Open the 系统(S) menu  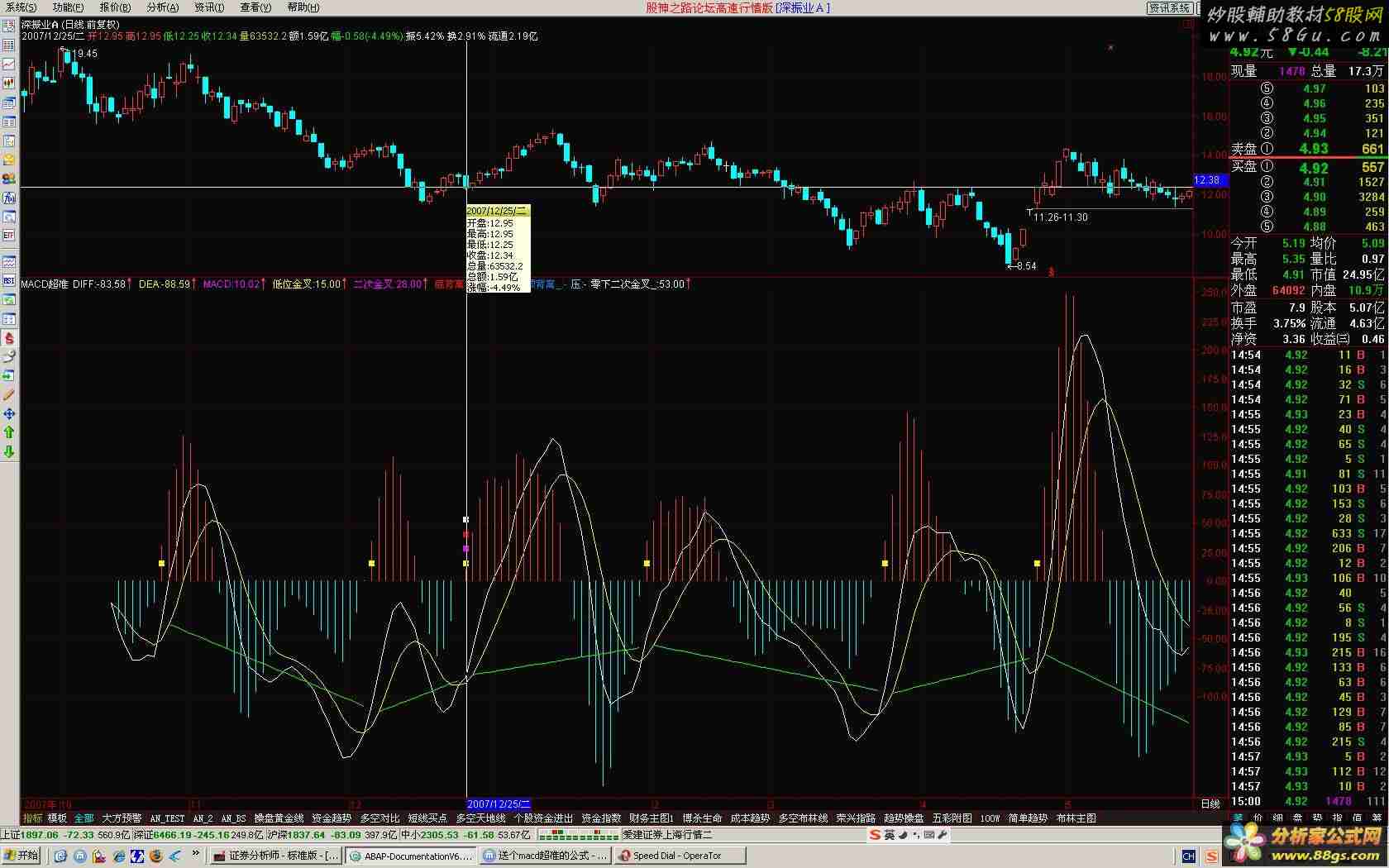coord(21,7)
